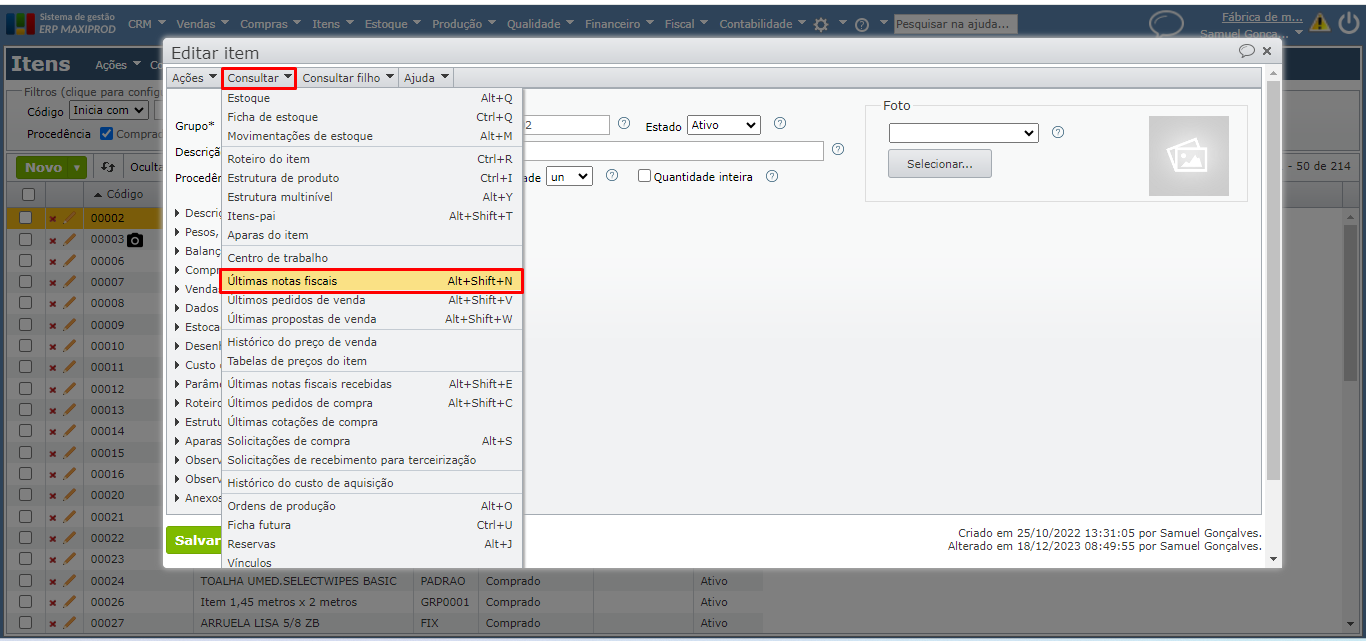Click edit pencil for item 00015
This screenshot has width=1366, height=641.
point(69,453)
